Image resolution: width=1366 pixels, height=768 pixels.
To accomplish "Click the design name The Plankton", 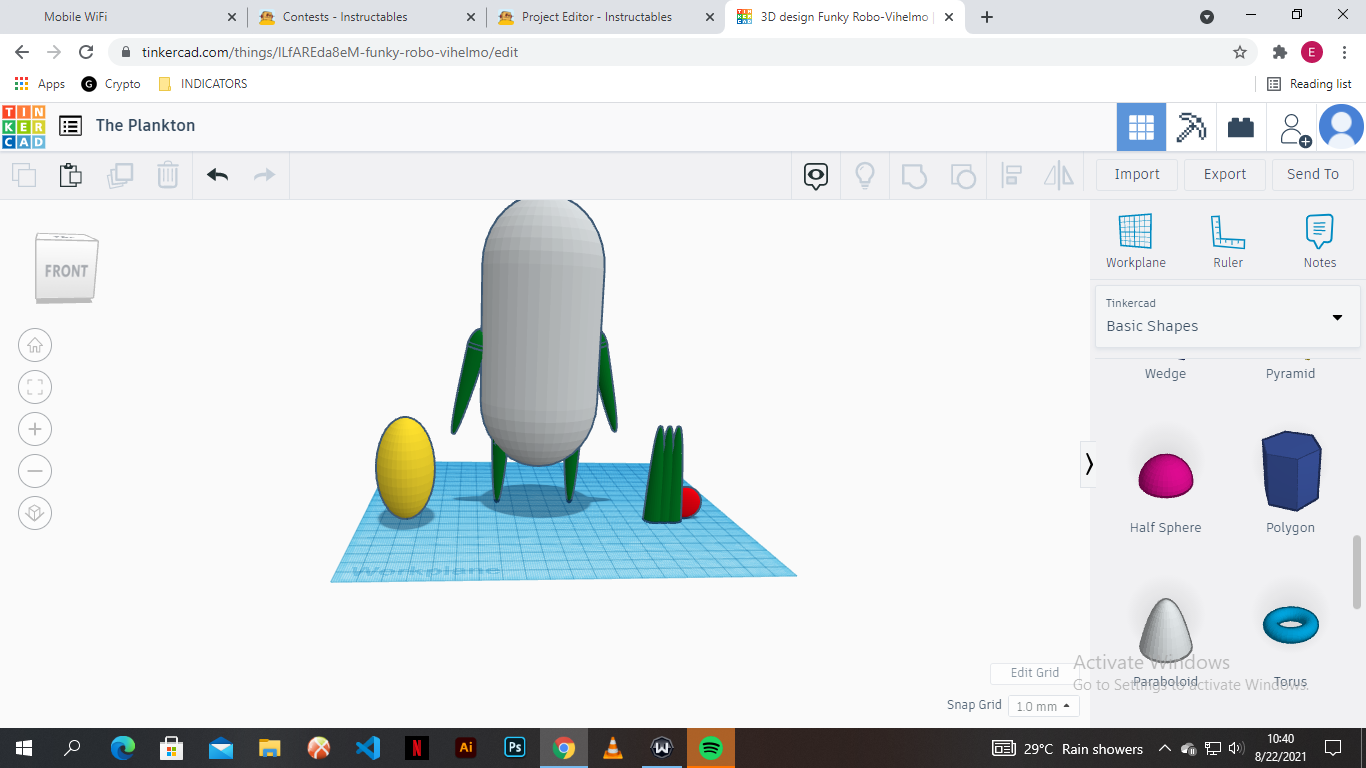I will pyautogui.click(x=146, y=126).
